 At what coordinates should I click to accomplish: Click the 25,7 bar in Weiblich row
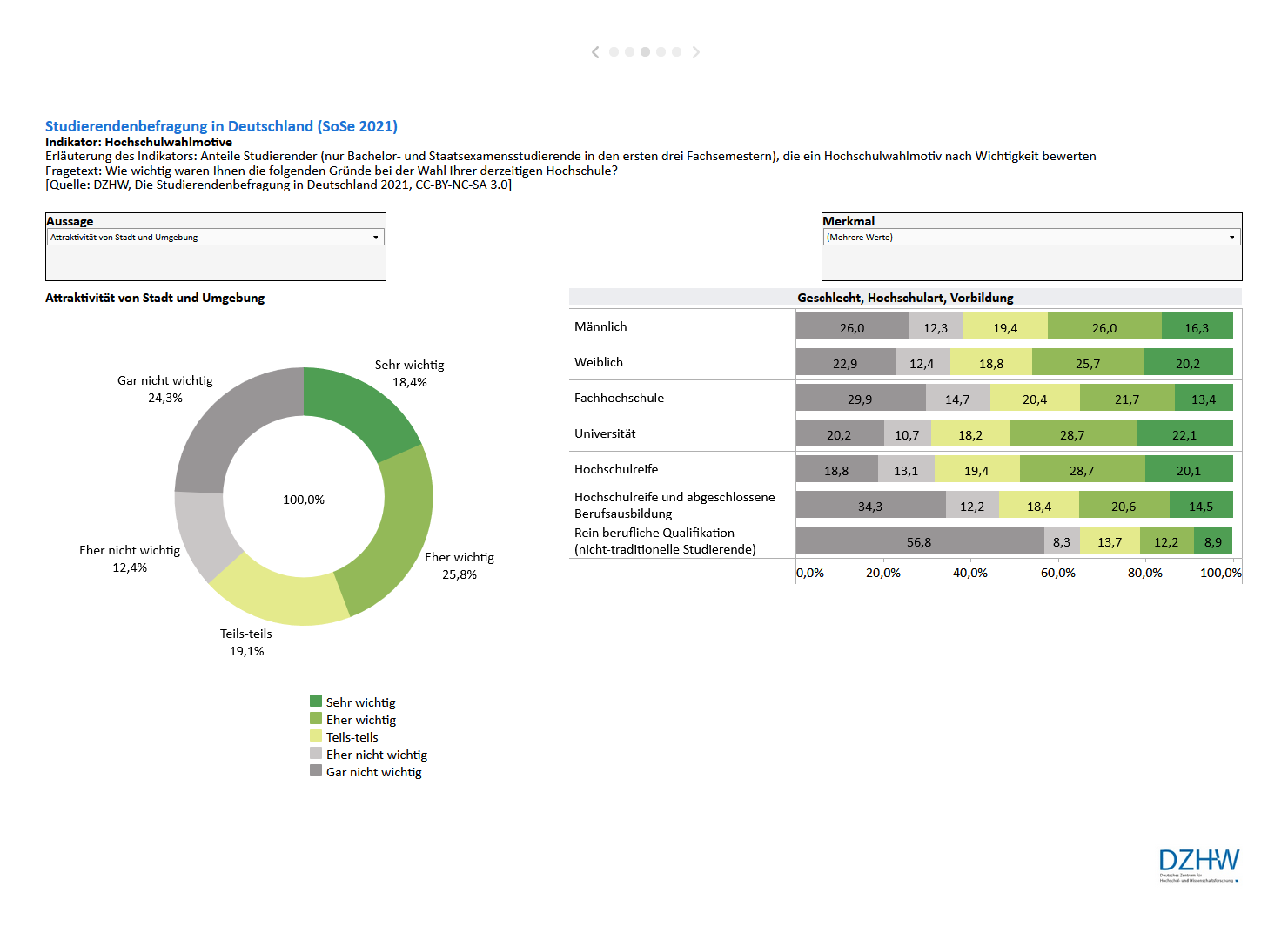1088,362
